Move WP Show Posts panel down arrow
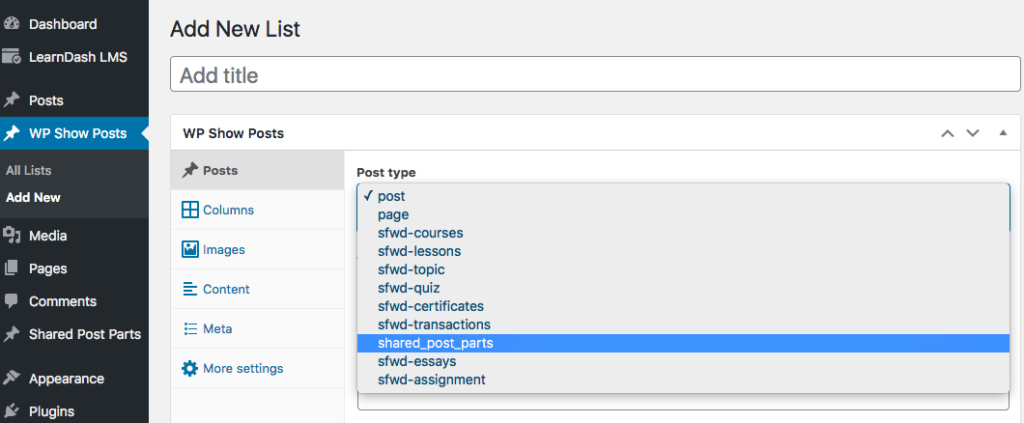 coord(972,133)
